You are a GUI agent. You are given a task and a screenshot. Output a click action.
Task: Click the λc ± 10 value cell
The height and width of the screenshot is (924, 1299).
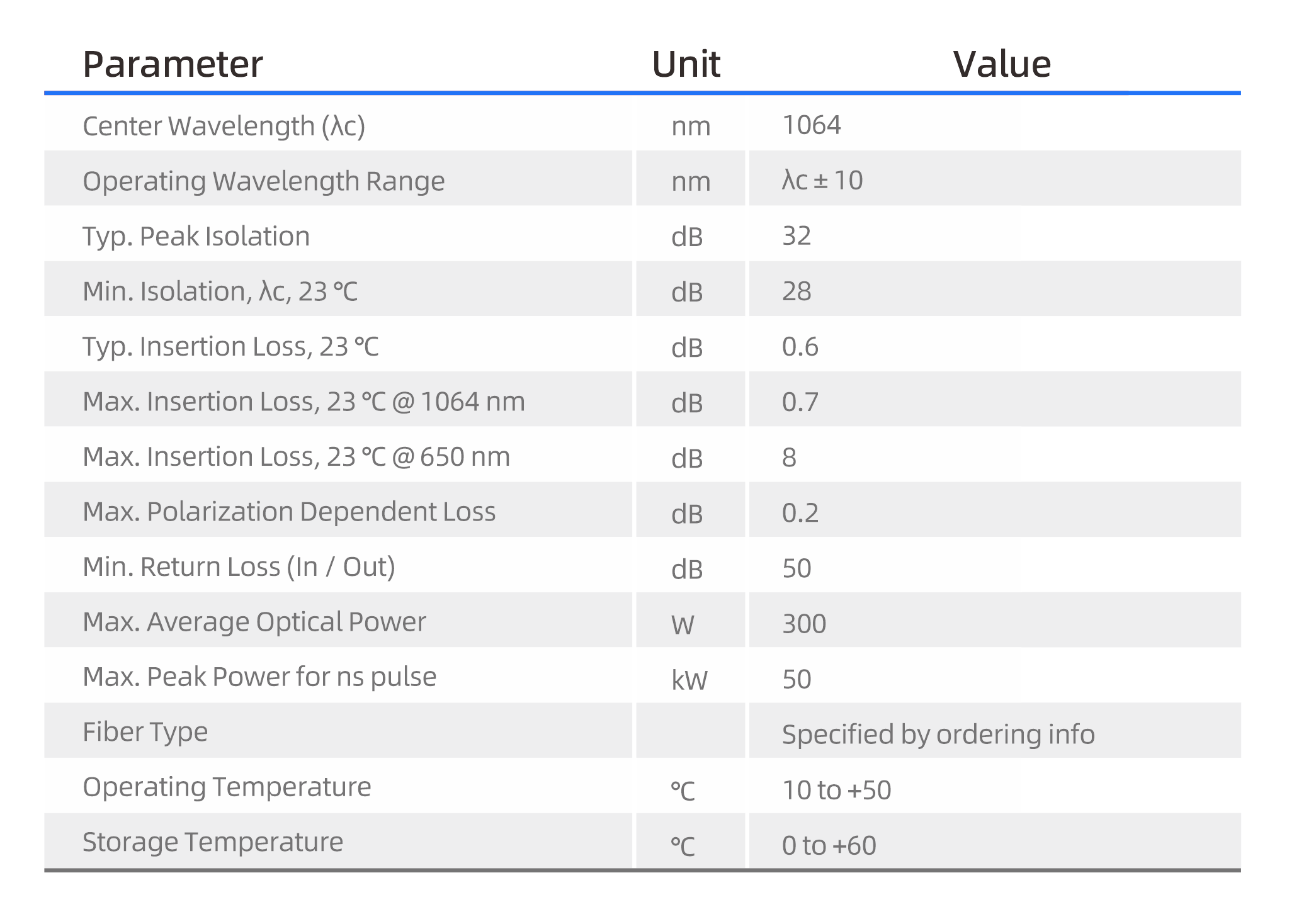click(822, 181)
